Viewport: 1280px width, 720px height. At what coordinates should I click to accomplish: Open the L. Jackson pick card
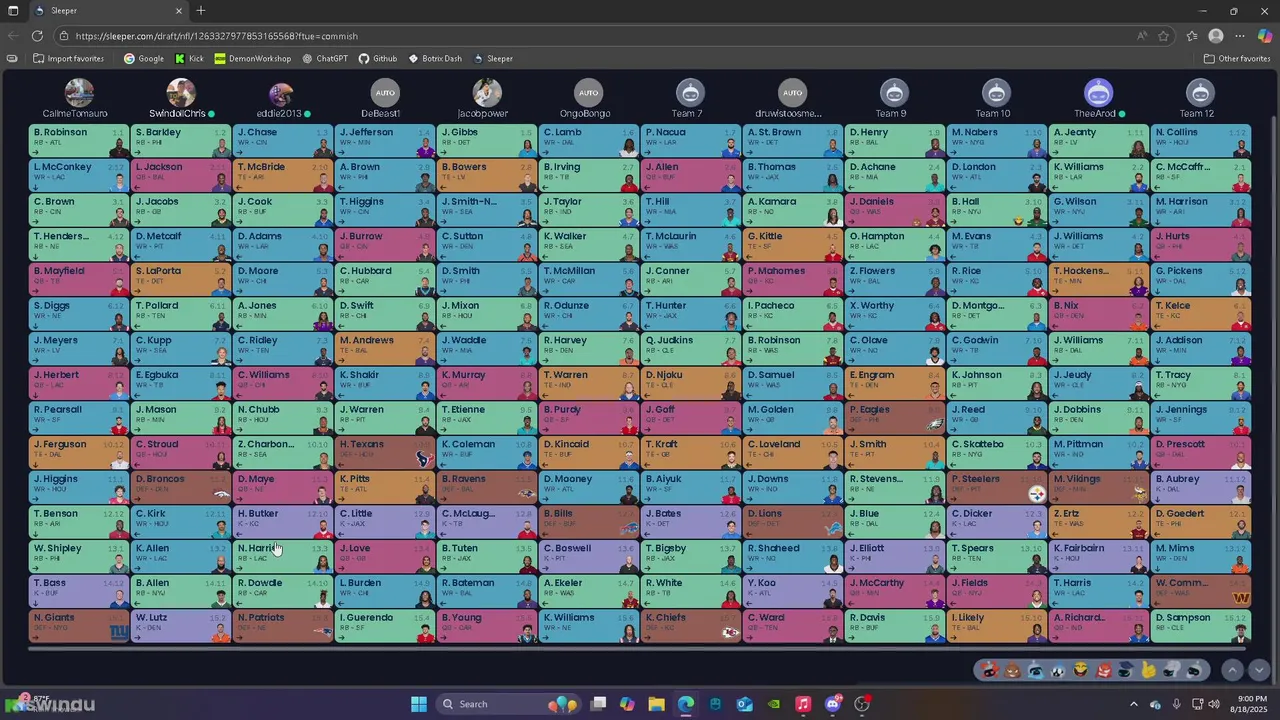tap(180, 175)
